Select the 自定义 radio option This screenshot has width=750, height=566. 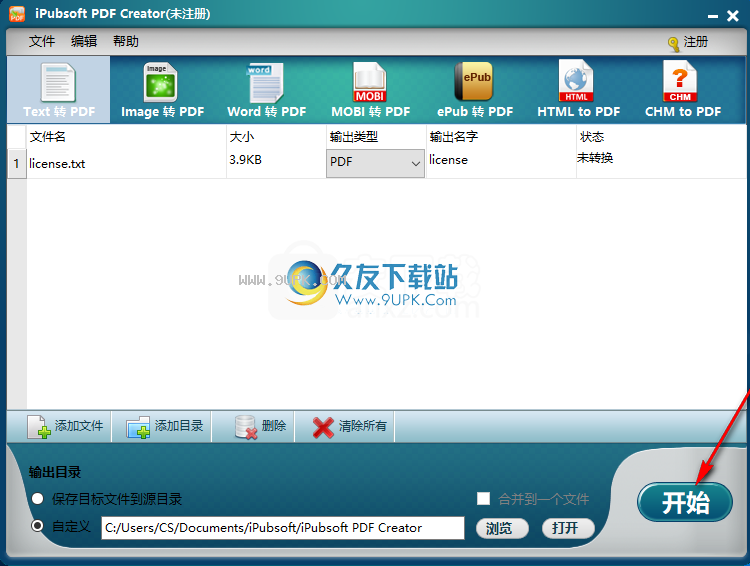click(x=37, y=526)
